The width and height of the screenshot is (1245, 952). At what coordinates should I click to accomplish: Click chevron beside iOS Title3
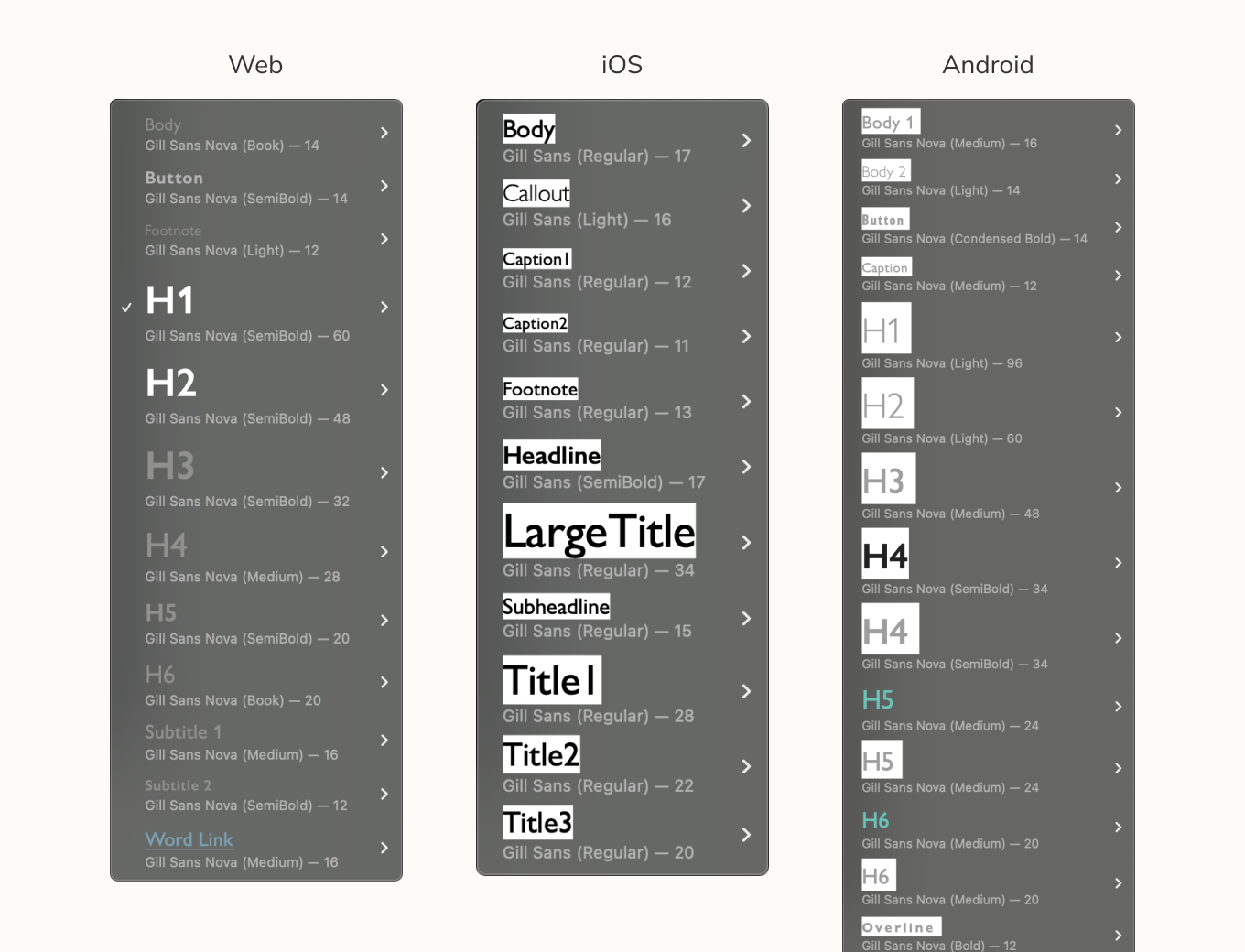pyautogui.click(x=747, y=835)
